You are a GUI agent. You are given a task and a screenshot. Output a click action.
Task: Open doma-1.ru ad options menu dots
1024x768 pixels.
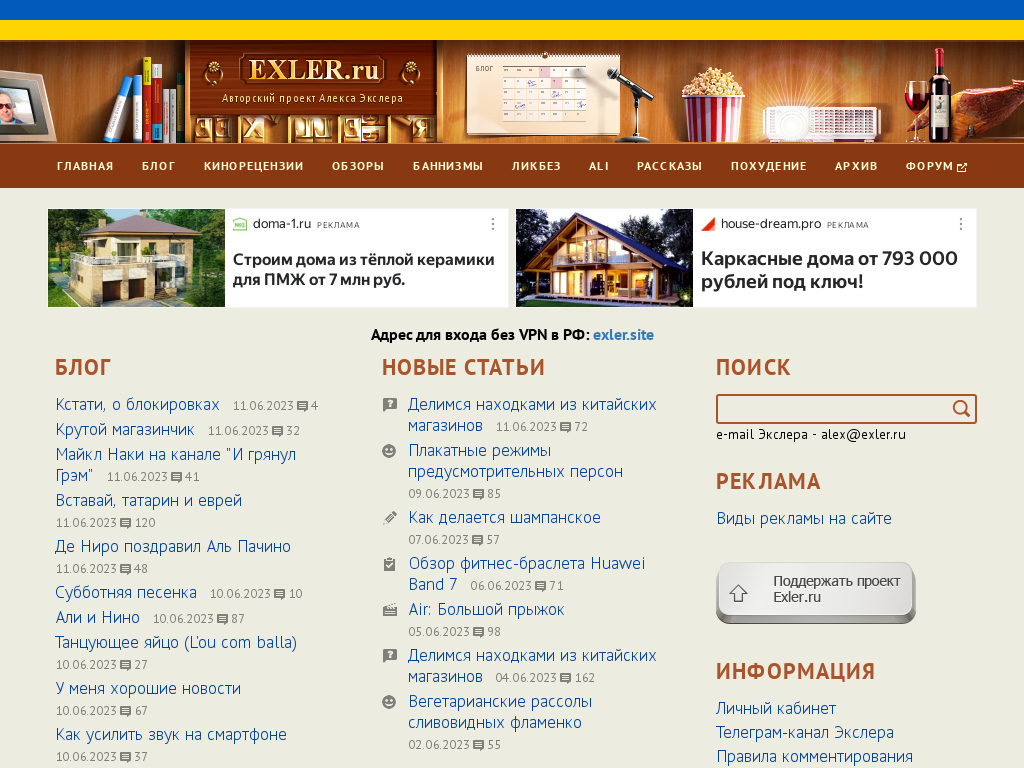(x=493, y=225)
